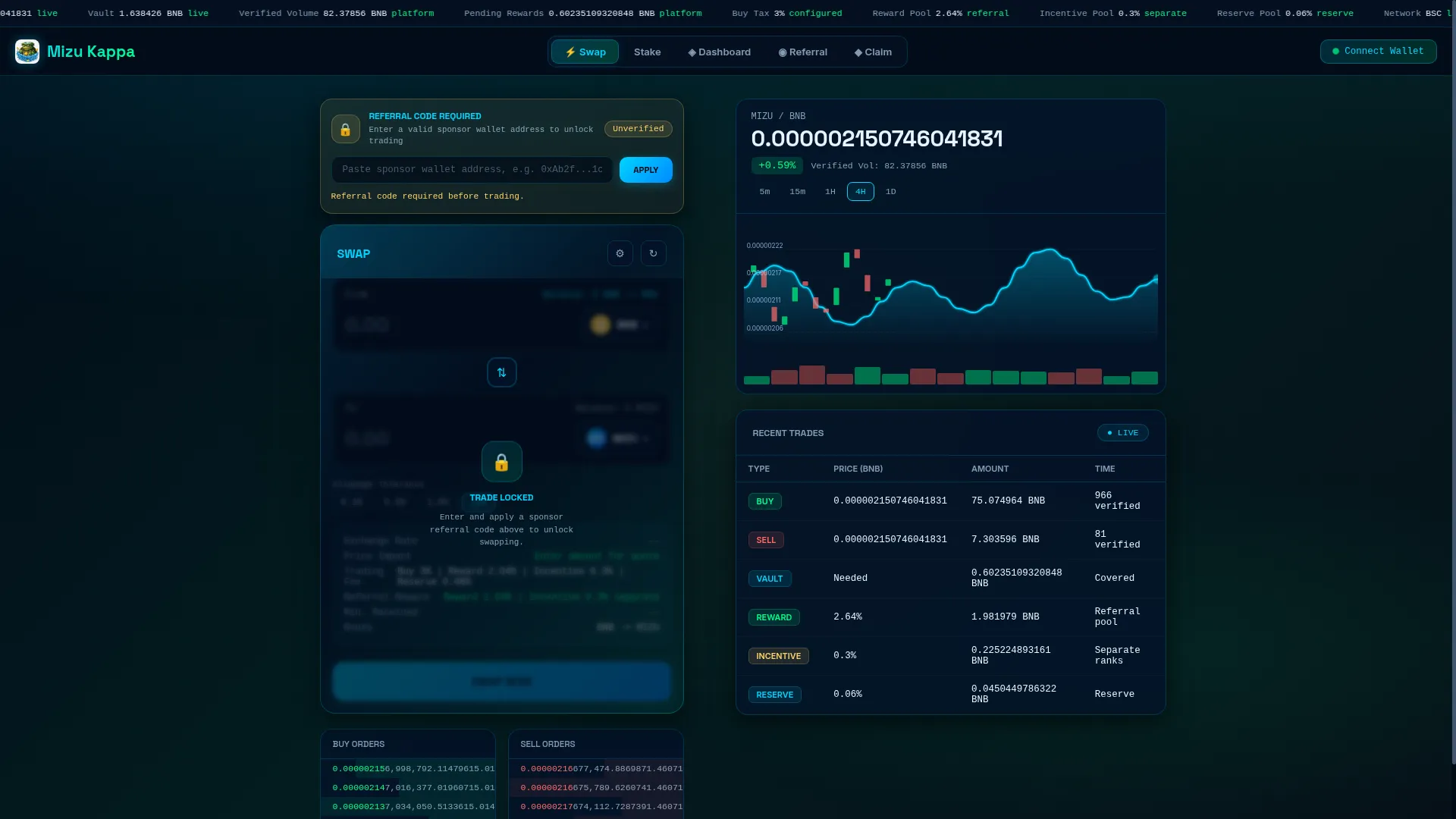The image size is (1456, 819).
Task: Open the Referral tab
Action: (x=803, y=52)
